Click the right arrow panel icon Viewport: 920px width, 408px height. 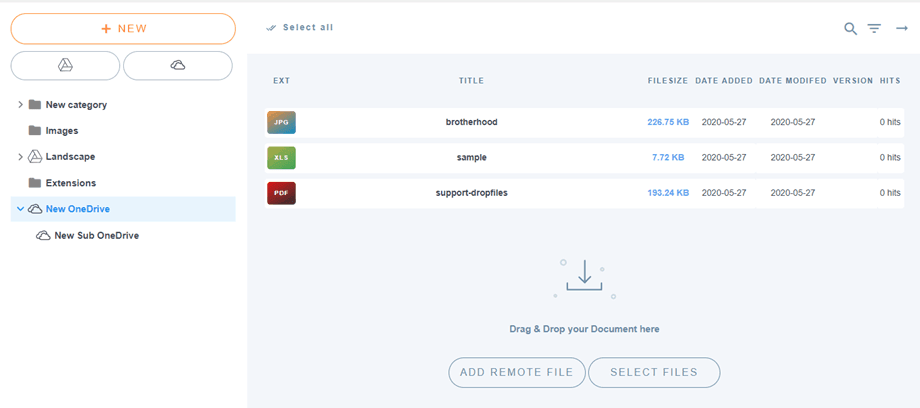[901, 29]
